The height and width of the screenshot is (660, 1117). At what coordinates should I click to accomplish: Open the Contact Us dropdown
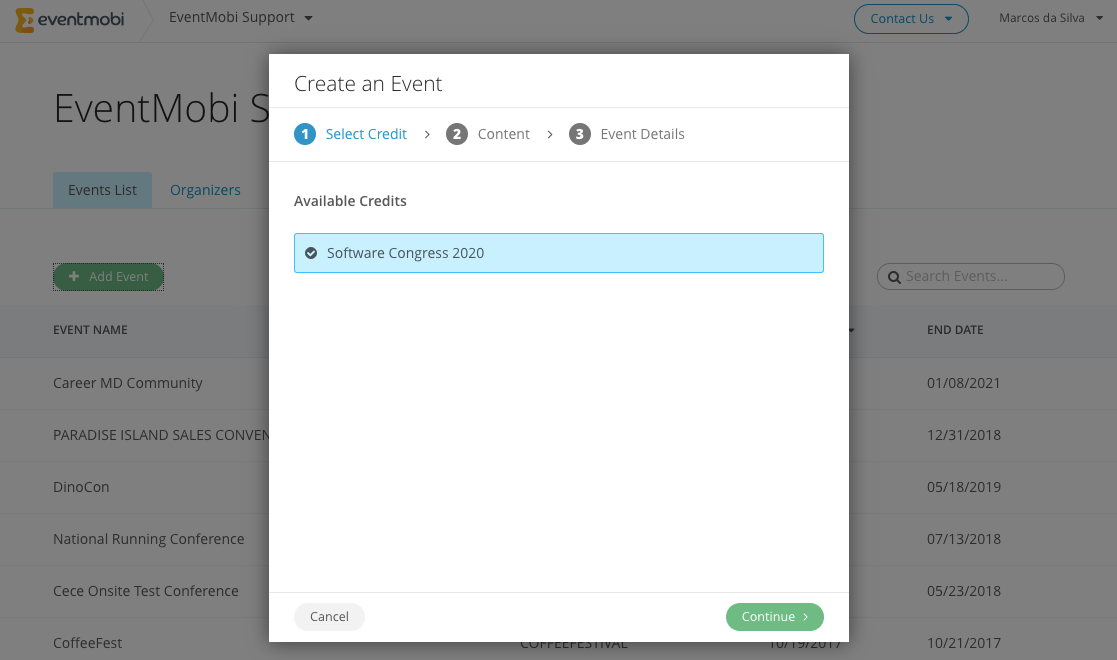(x=911, y=19)
